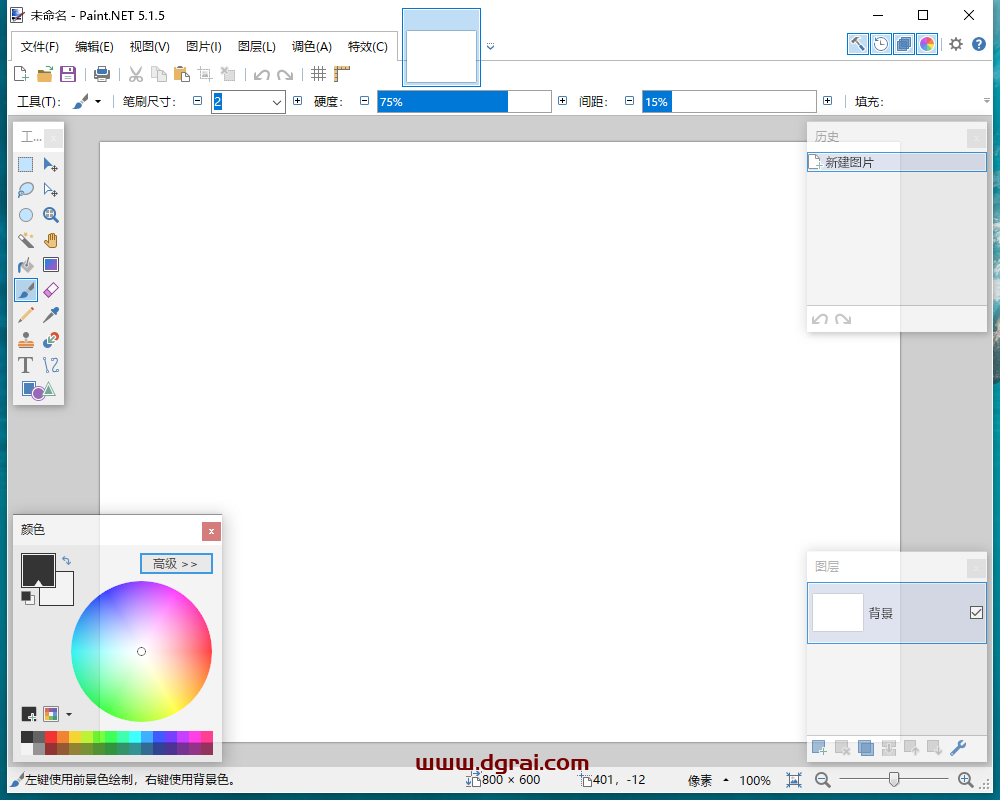
Task: Select the Gradient tool
Action: click(50, 265)
